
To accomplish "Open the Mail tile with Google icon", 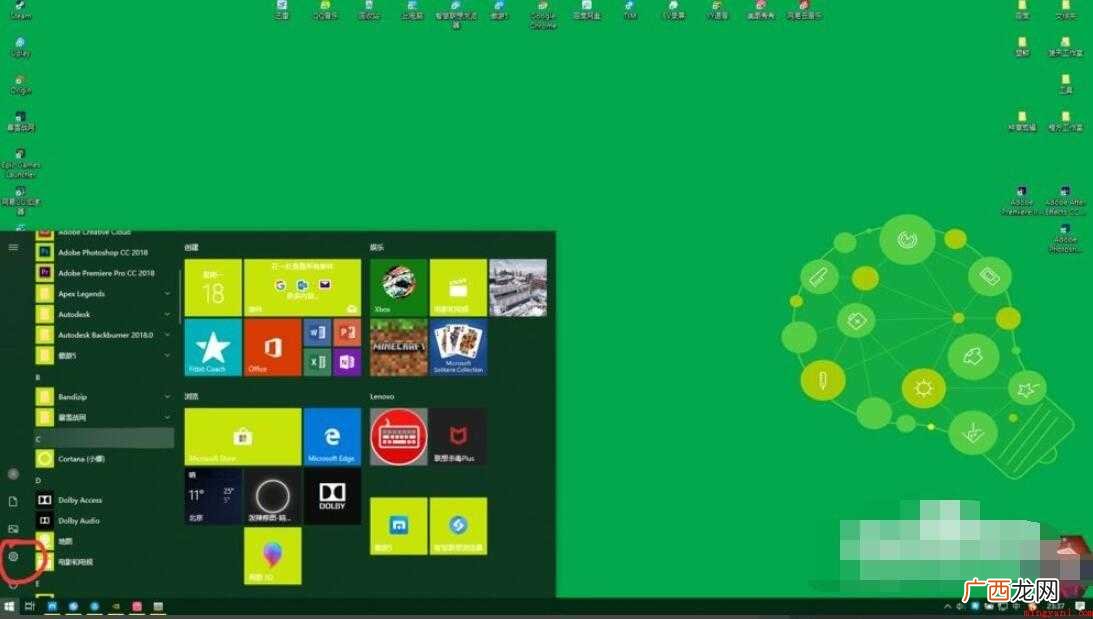I will 303,287.
